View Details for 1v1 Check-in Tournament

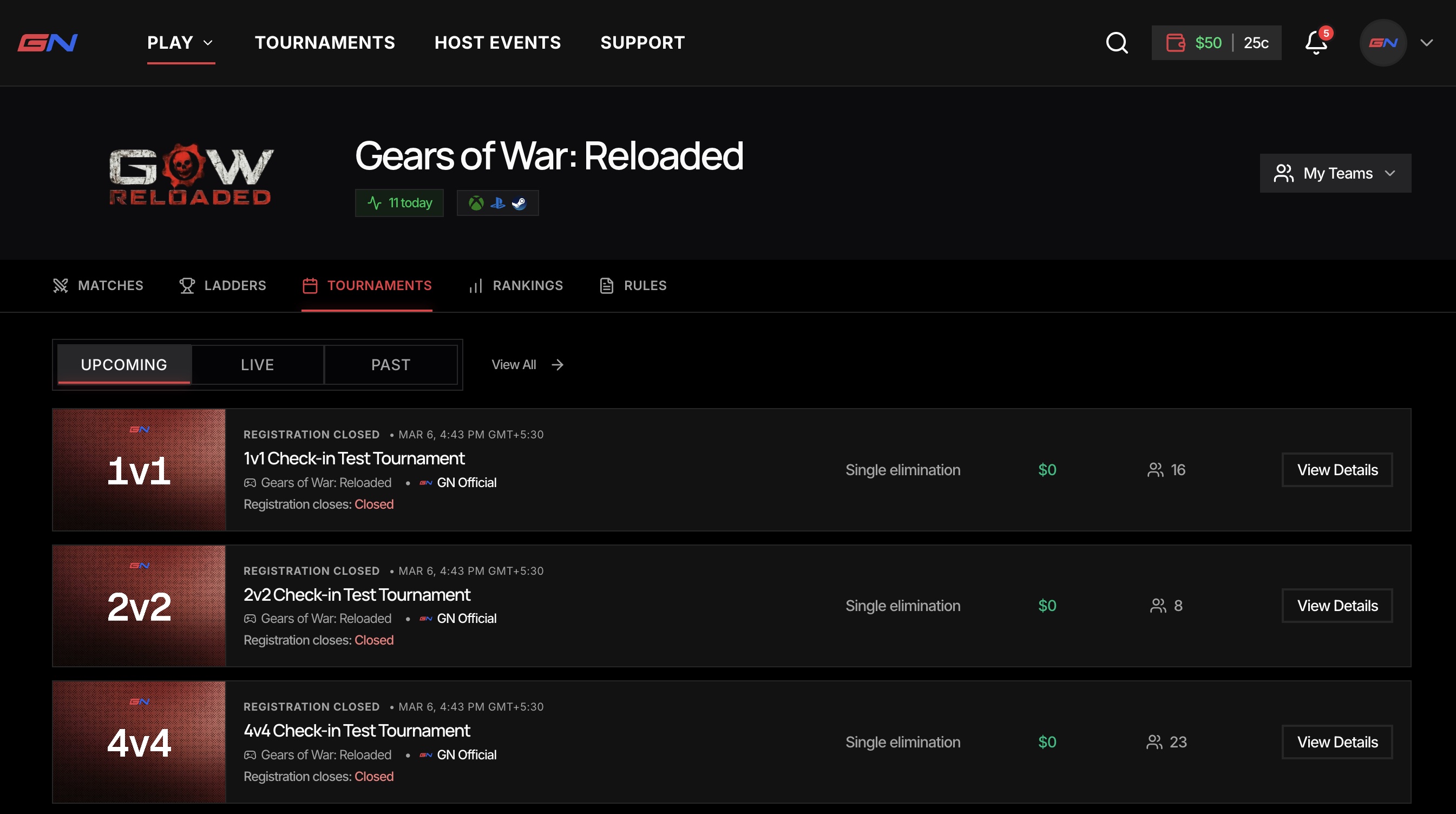1337,470
